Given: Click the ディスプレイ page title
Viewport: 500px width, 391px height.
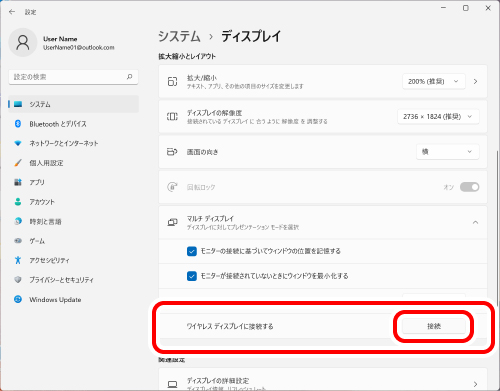Looking at the screenshot, I should [x=251, y=36].
